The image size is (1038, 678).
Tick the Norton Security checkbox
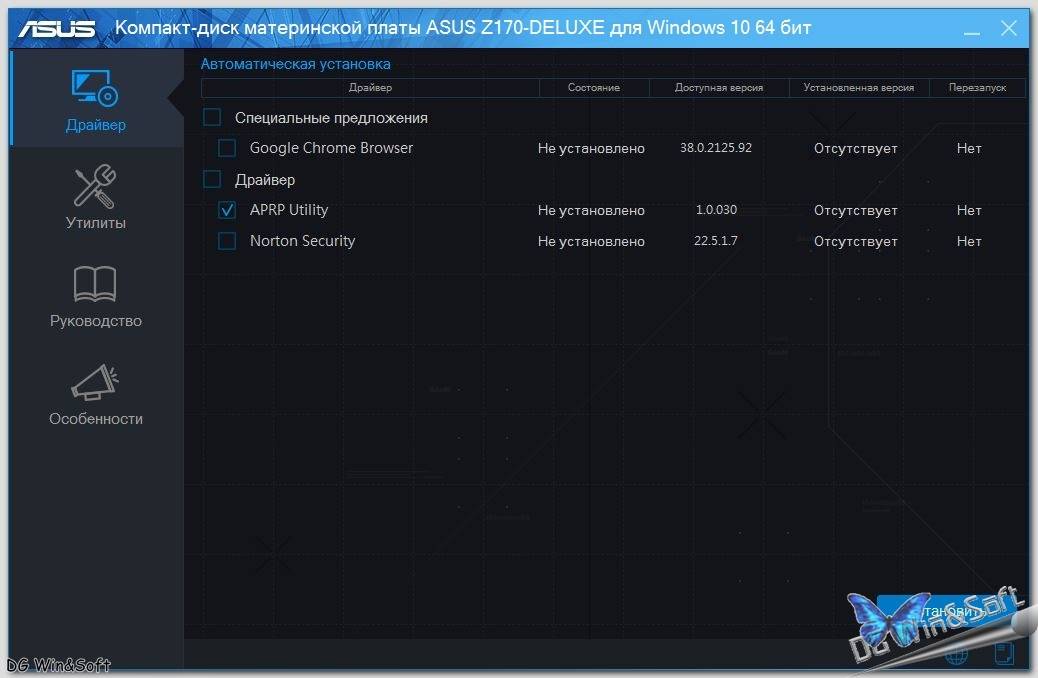[x=227, y=240]
